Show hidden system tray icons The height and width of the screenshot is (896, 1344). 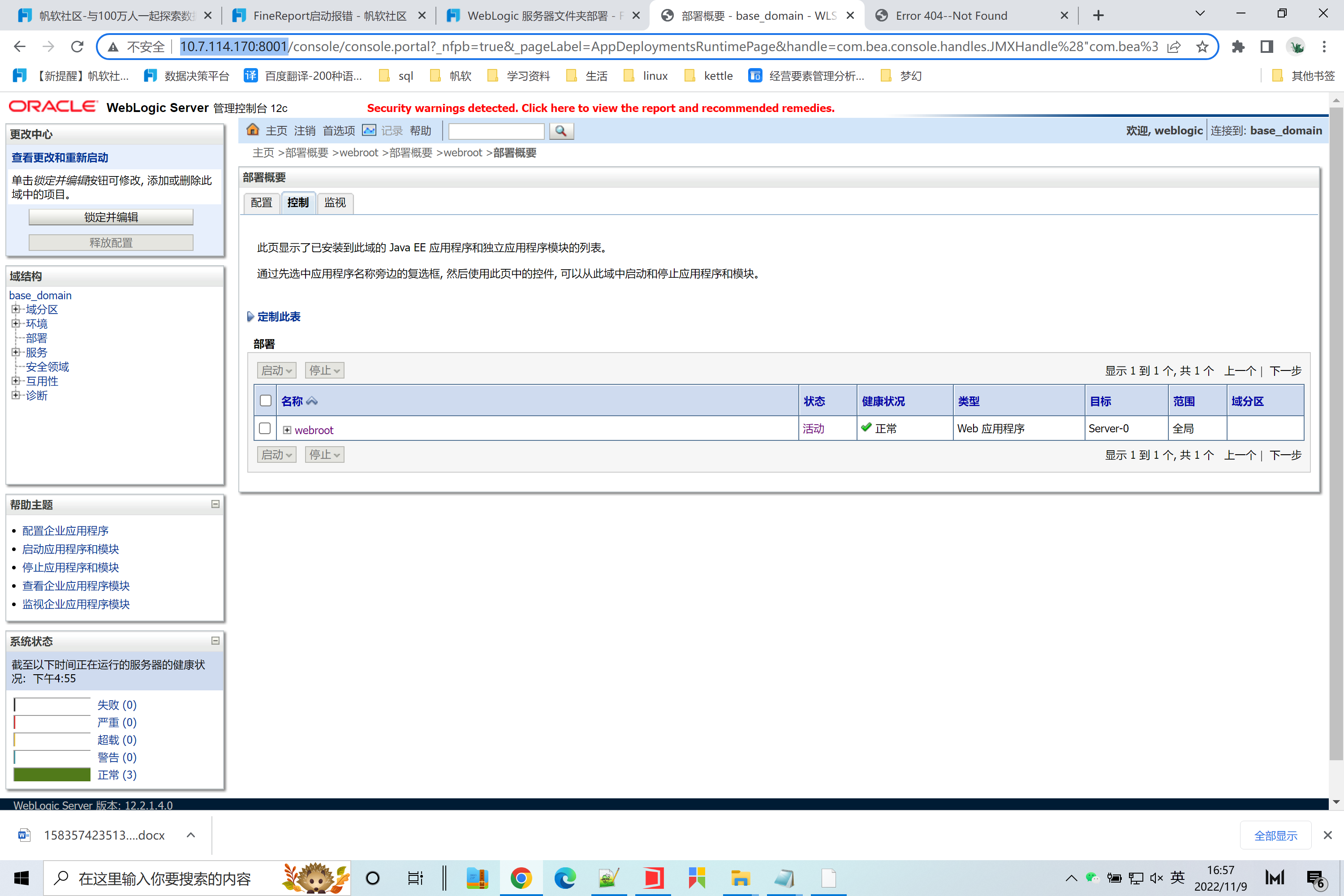(1072, 878)
